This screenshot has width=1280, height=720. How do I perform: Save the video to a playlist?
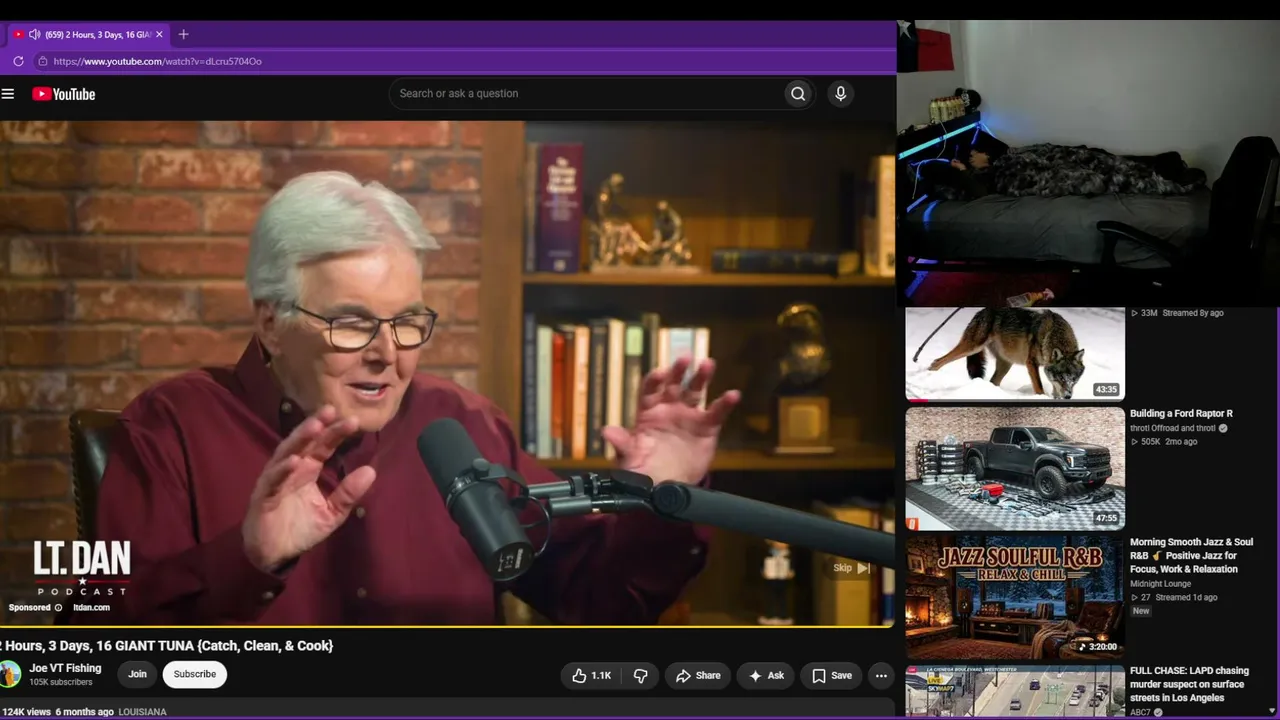coord(832,675)
